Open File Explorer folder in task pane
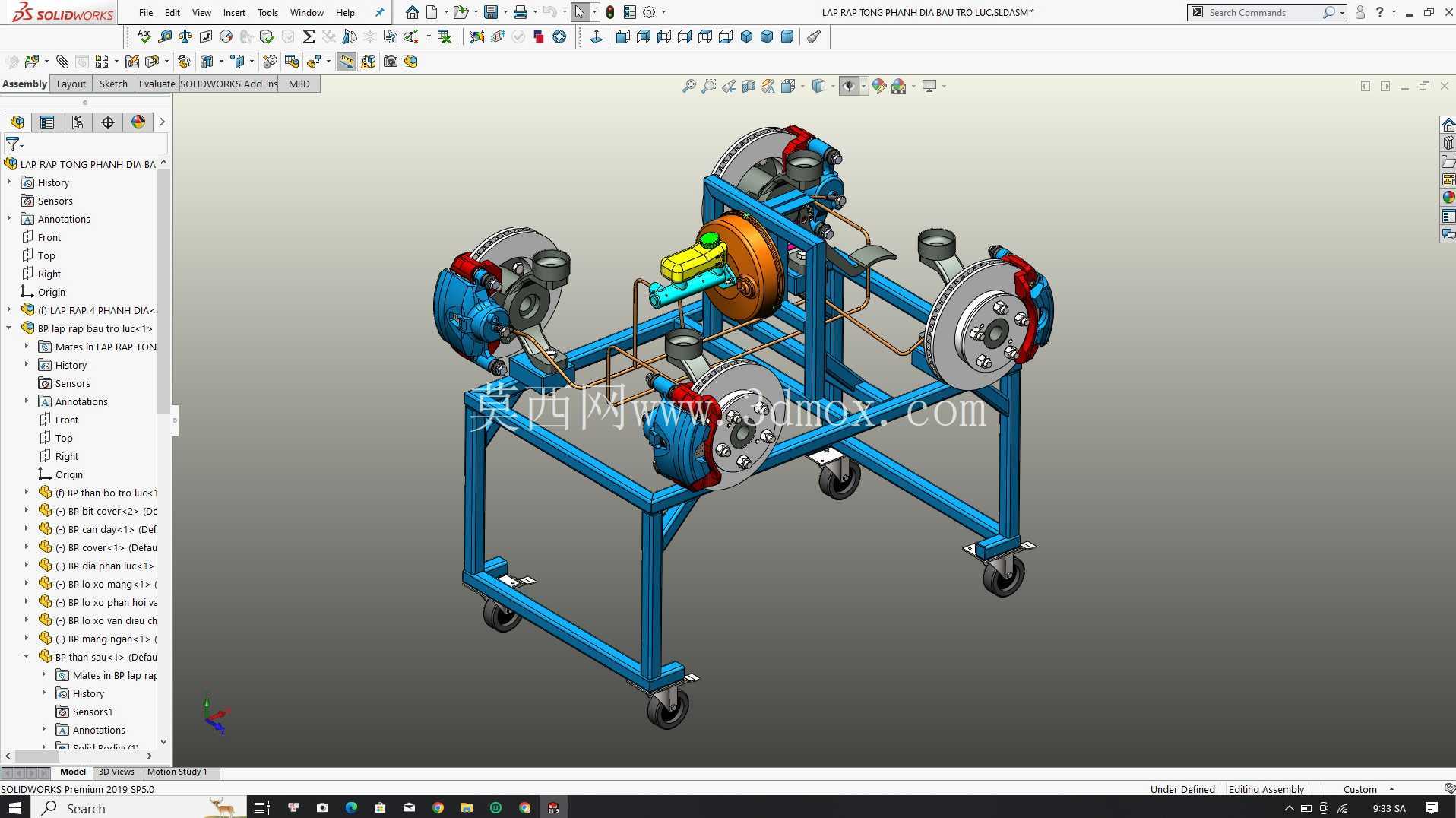 pos(1448,161)
